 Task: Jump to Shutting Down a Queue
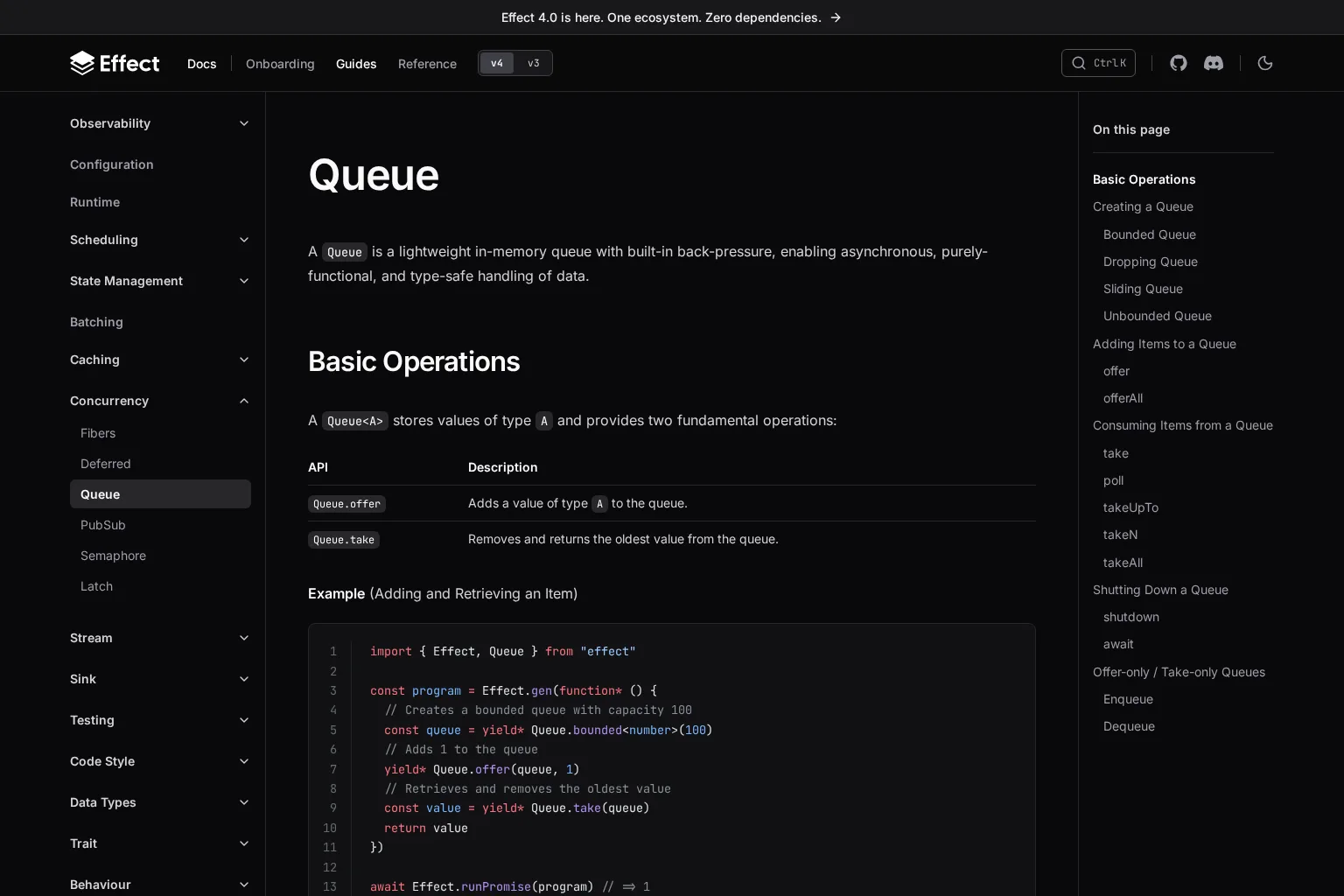pyautogui.click(x=1160, y=590)
